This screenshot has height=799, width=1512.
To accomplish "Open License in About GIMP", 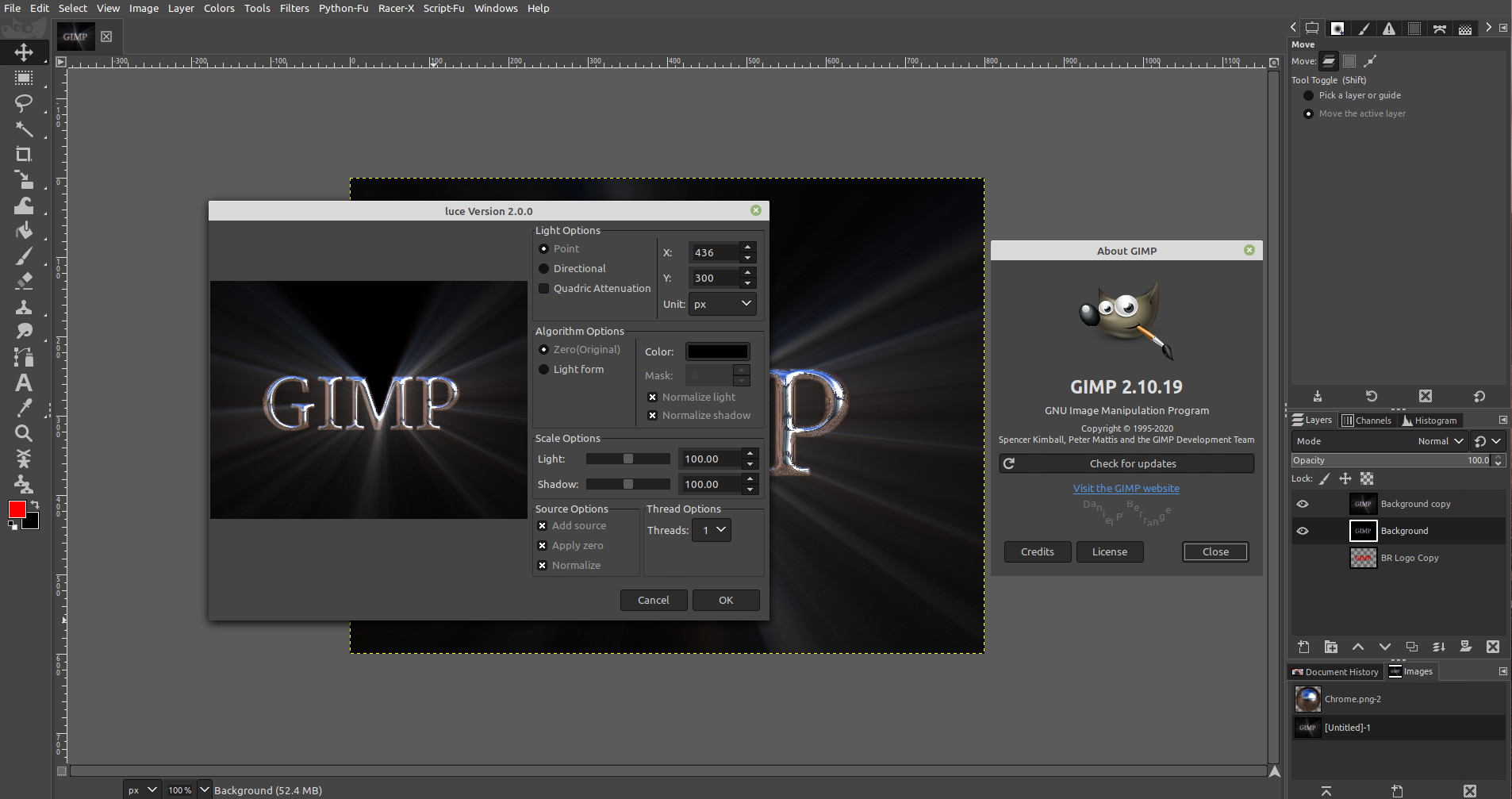I will (1110, 551).
